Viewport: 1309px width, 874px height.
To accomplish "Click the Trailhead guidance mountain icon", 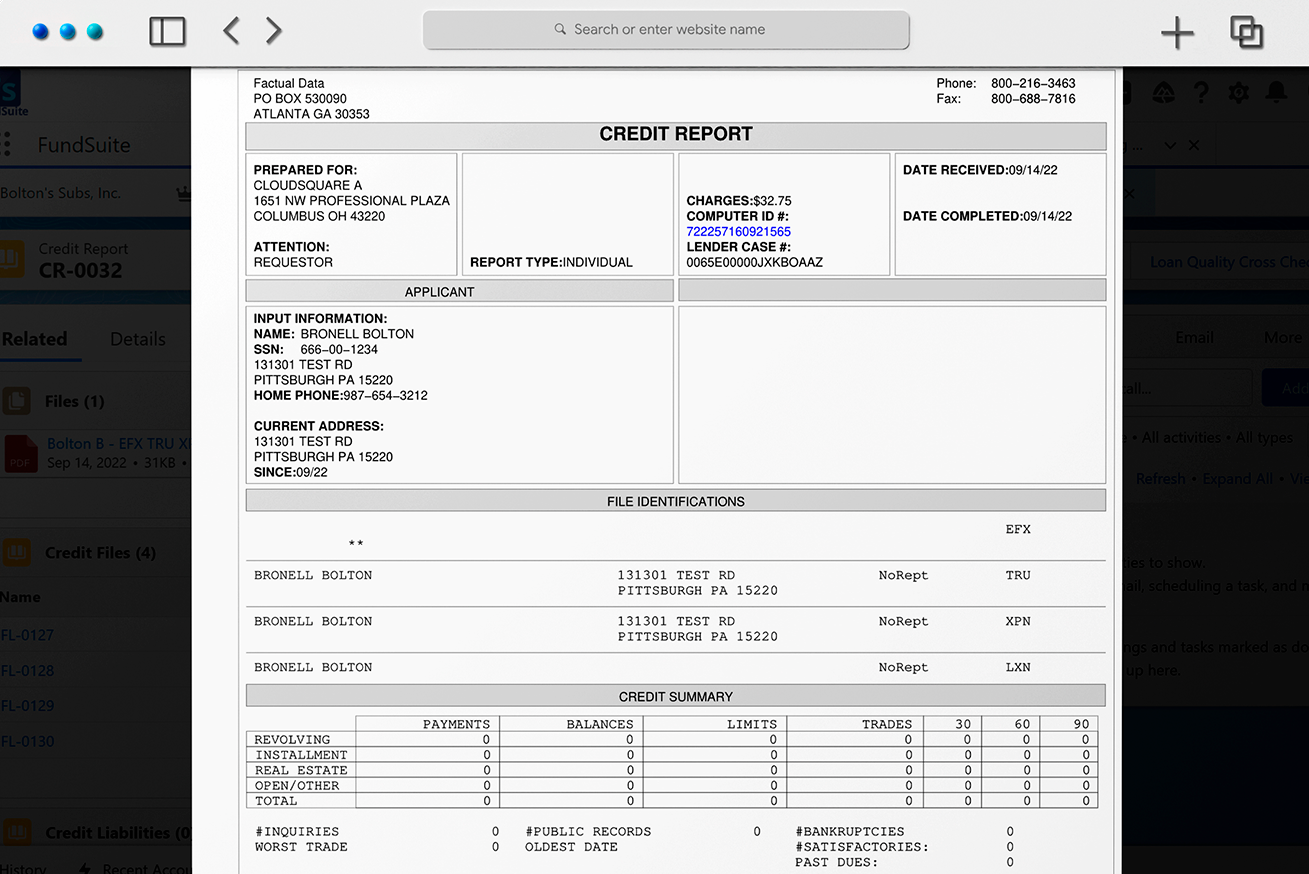I will pyautogui.click(x=1163, y=92).
